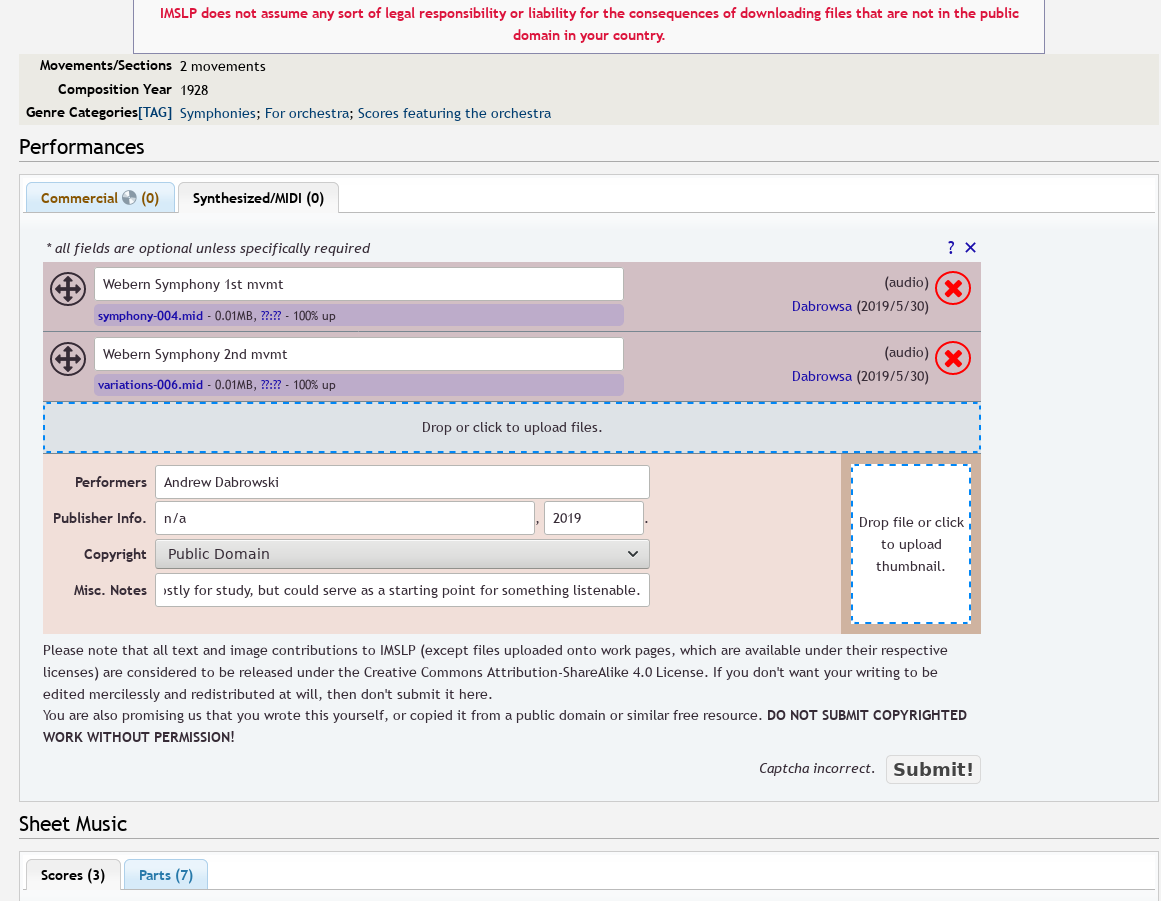Open the Copyright dropdown showing Public Domain

pos(402,554)
